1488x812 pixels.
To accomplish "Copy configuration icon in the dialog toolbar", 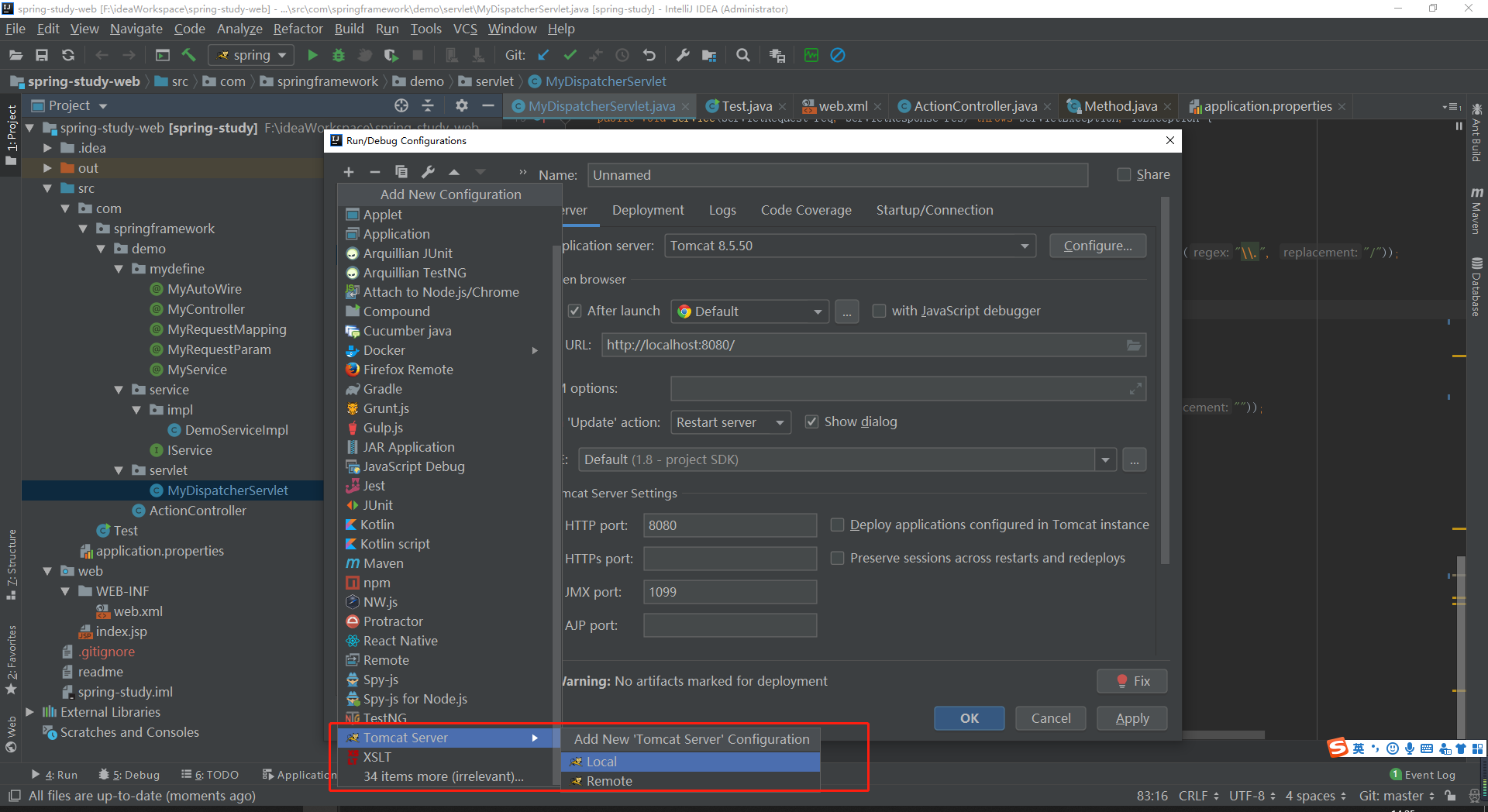I will click(401, 172).
